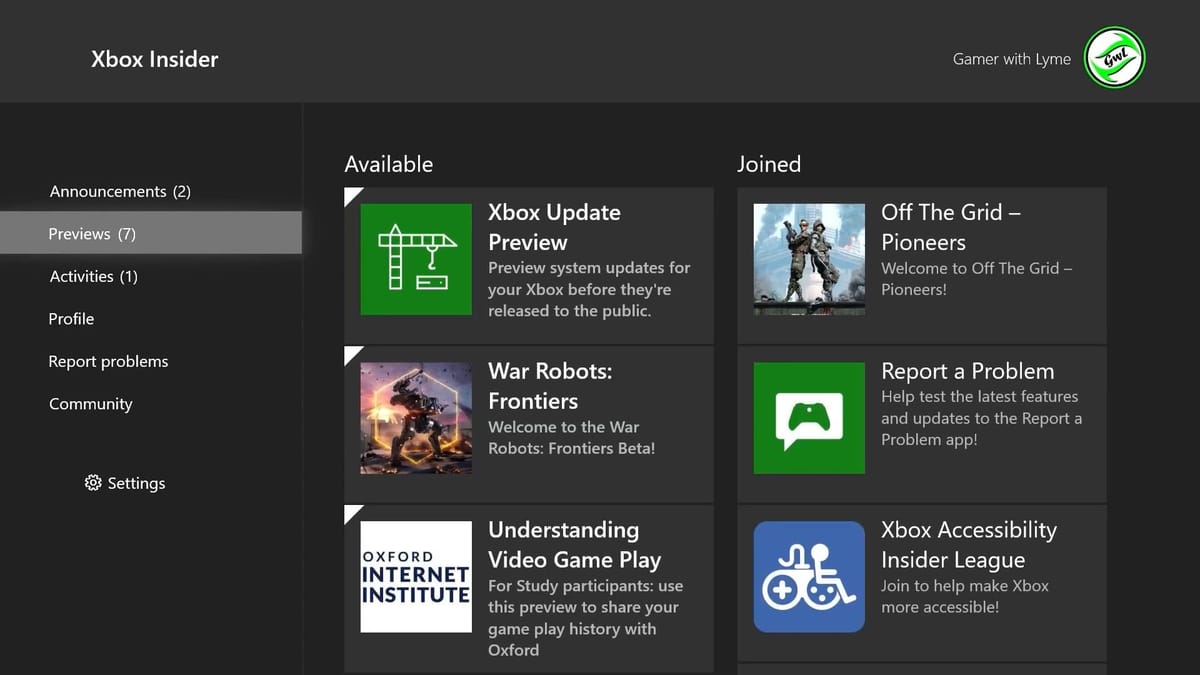Open the Xbox Accessibility Insider League icon
The width and height of the screenshot is (1200, 675).
click(x=809, y=576)
